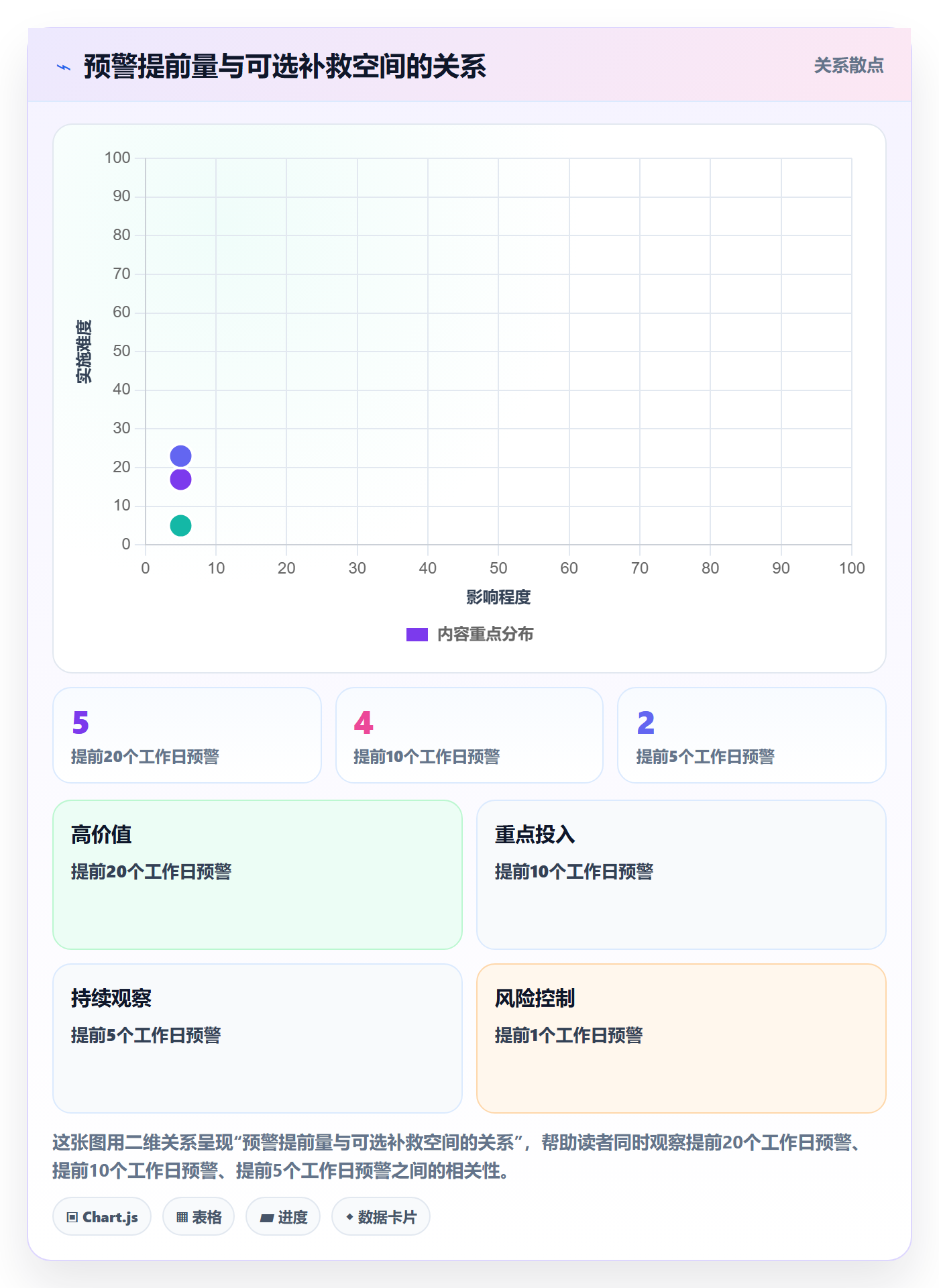This screenshot has height=1288, width=939.
Task: Open the 持续观察 quadrant card
Action: click(x=258, y=1038)
